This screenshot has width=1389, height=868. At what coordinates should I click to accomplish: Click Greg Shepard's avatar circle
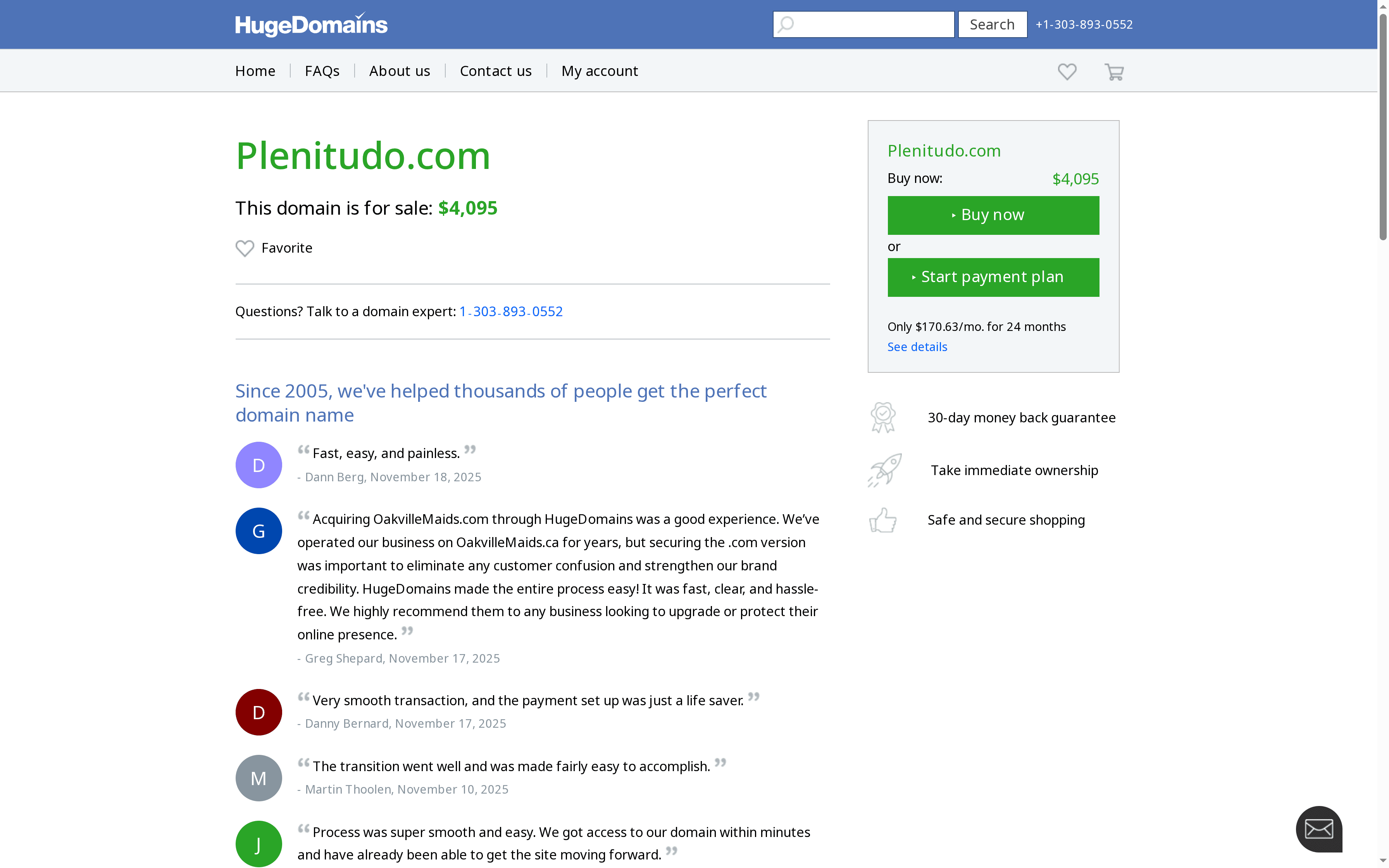click(x=258, y=530)
